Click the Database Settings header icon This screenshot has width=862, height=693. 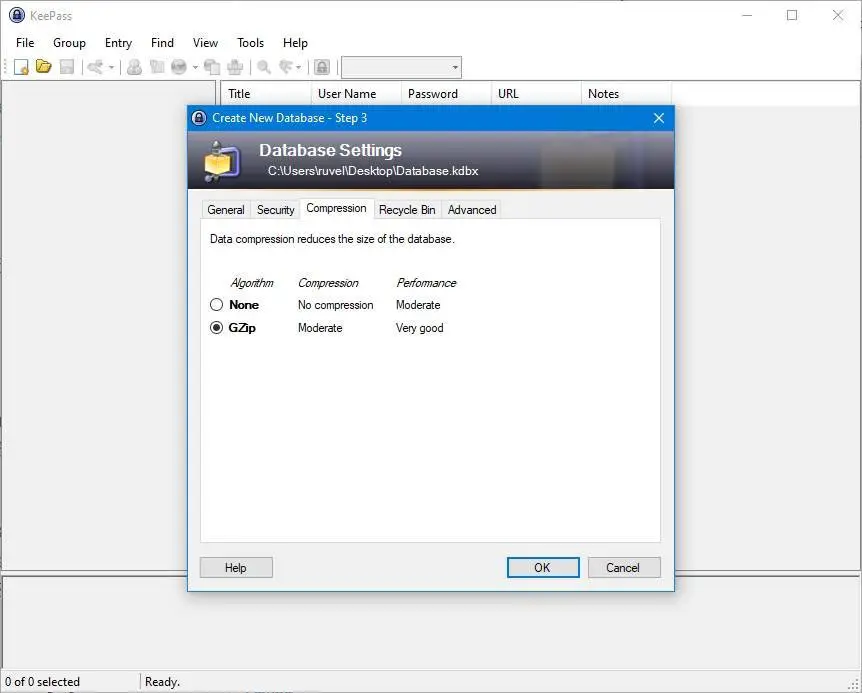point(222,161)
